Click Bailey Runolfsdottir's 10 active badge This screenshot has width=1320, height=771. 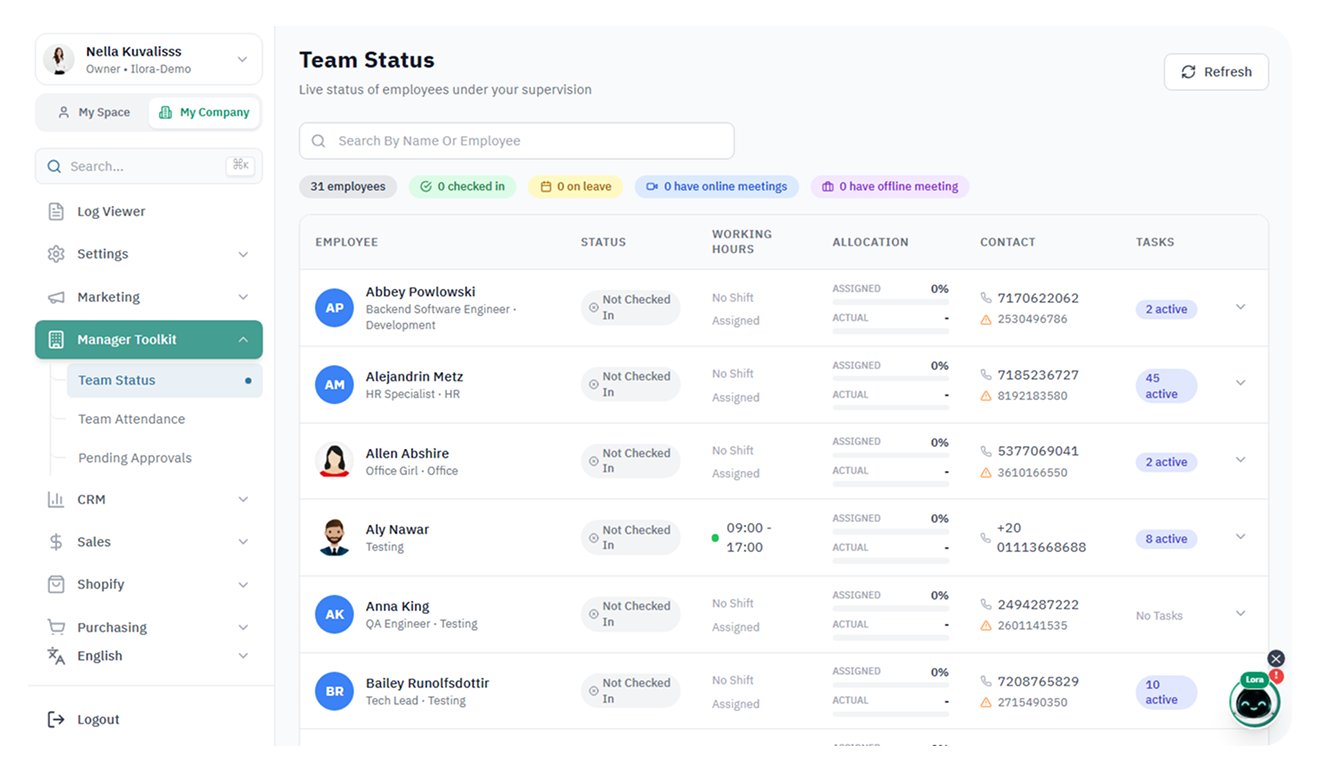point(1166,692)
